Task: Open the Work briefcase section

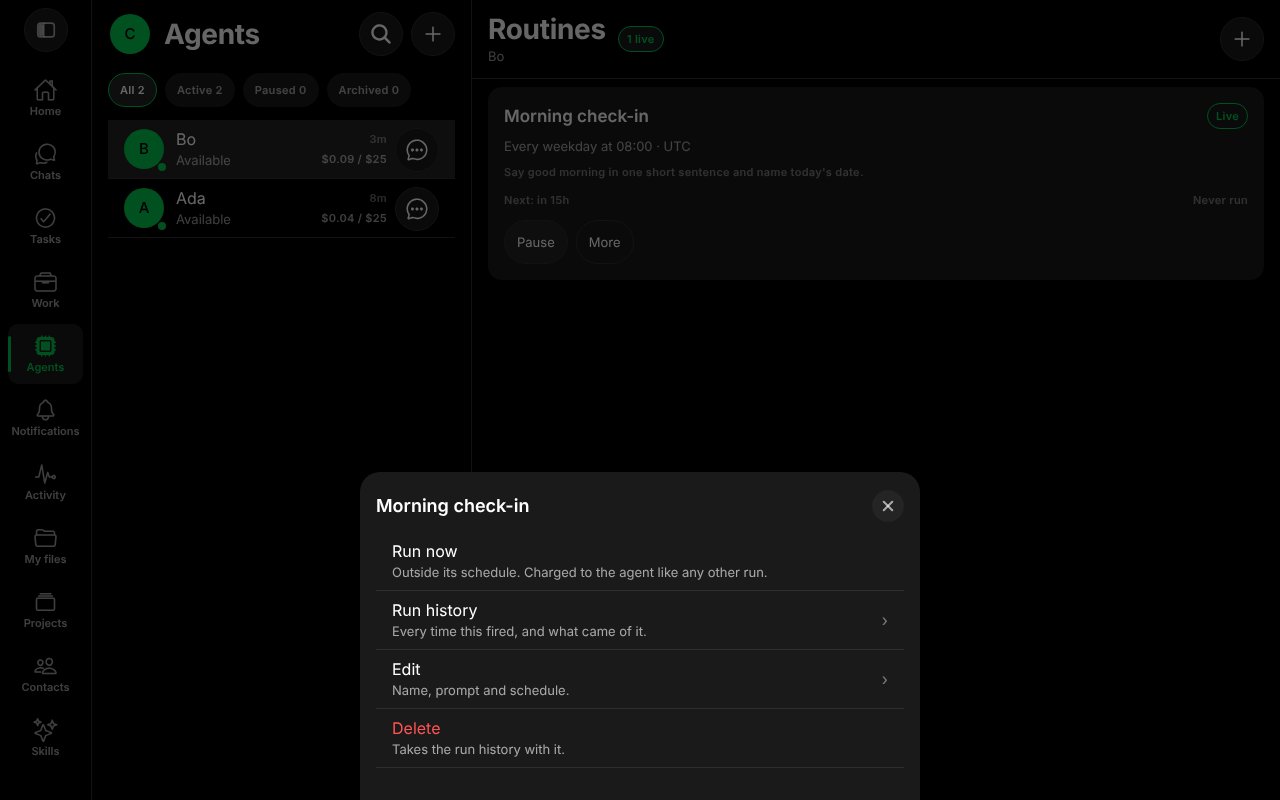Action: click(45, 291)
